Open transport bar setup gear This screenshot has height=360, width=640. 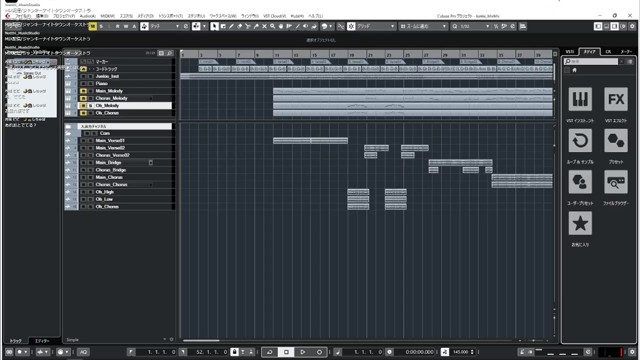click(x=632, y=352)
